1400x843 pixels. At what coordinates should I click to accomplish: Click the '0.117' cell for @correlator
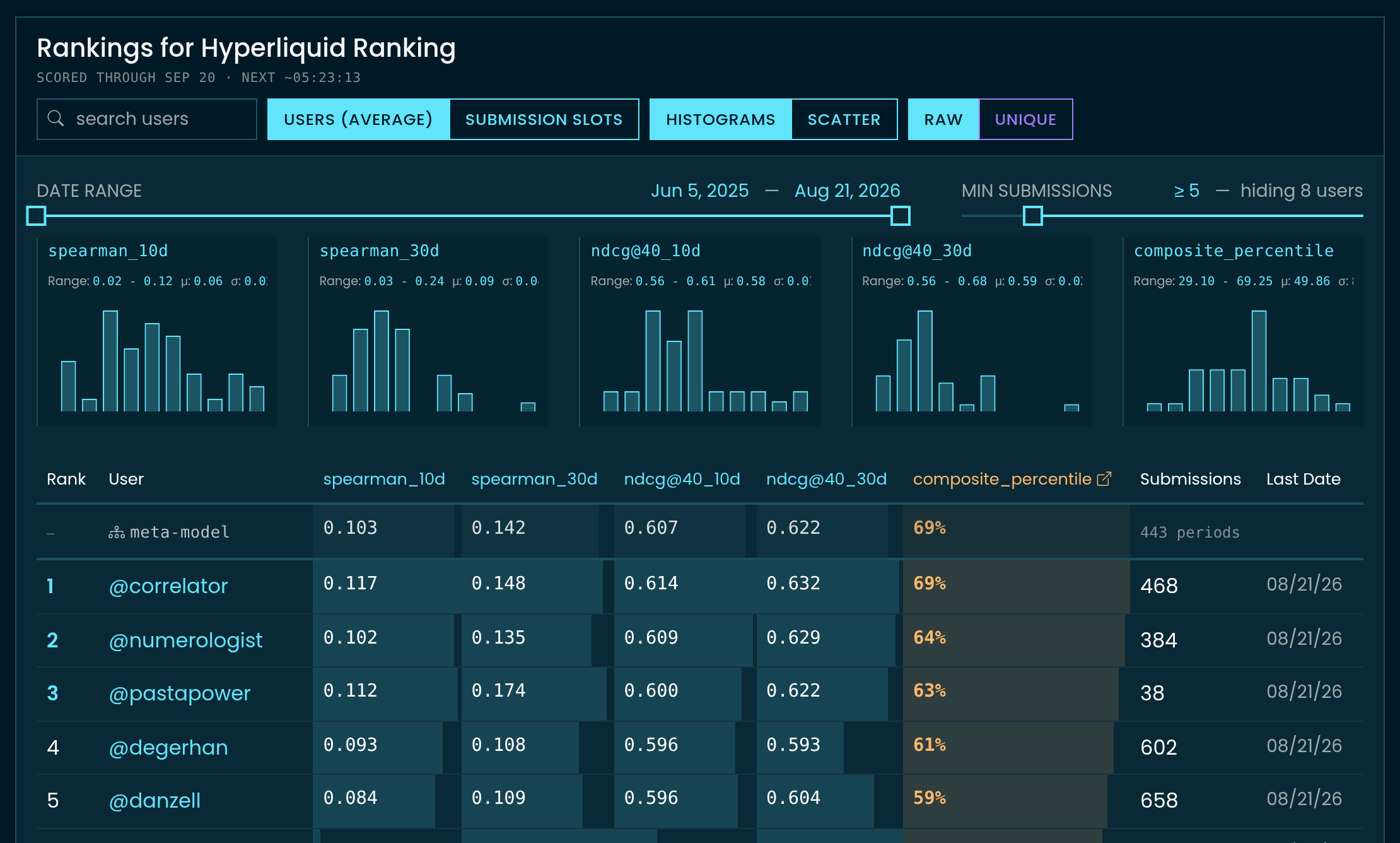coord(350,583)
